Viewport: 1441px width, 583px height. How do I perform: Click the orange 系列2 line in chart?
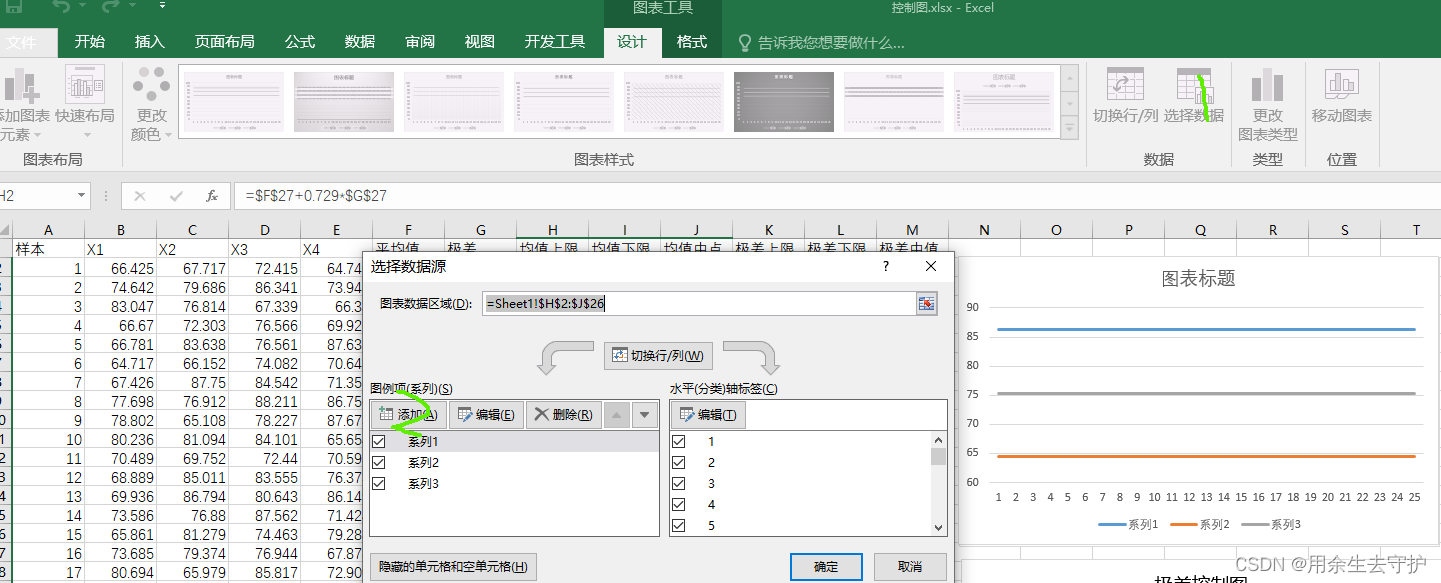[1206, 456]
